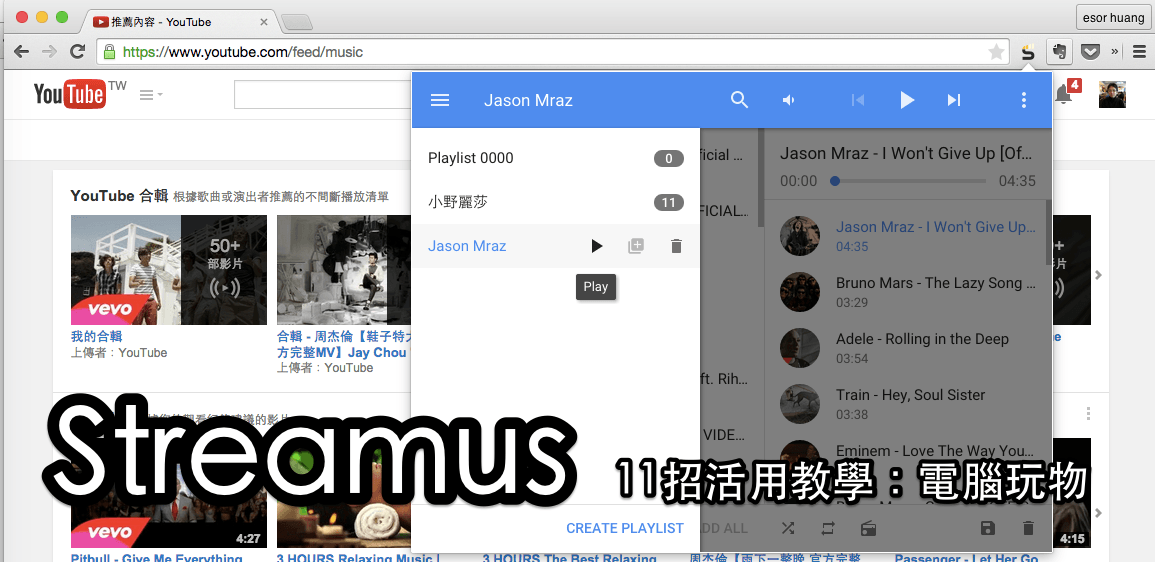This screenshot has height=562, width=1155.
Task: Reload the YouTube page
Action: [77, 52]
